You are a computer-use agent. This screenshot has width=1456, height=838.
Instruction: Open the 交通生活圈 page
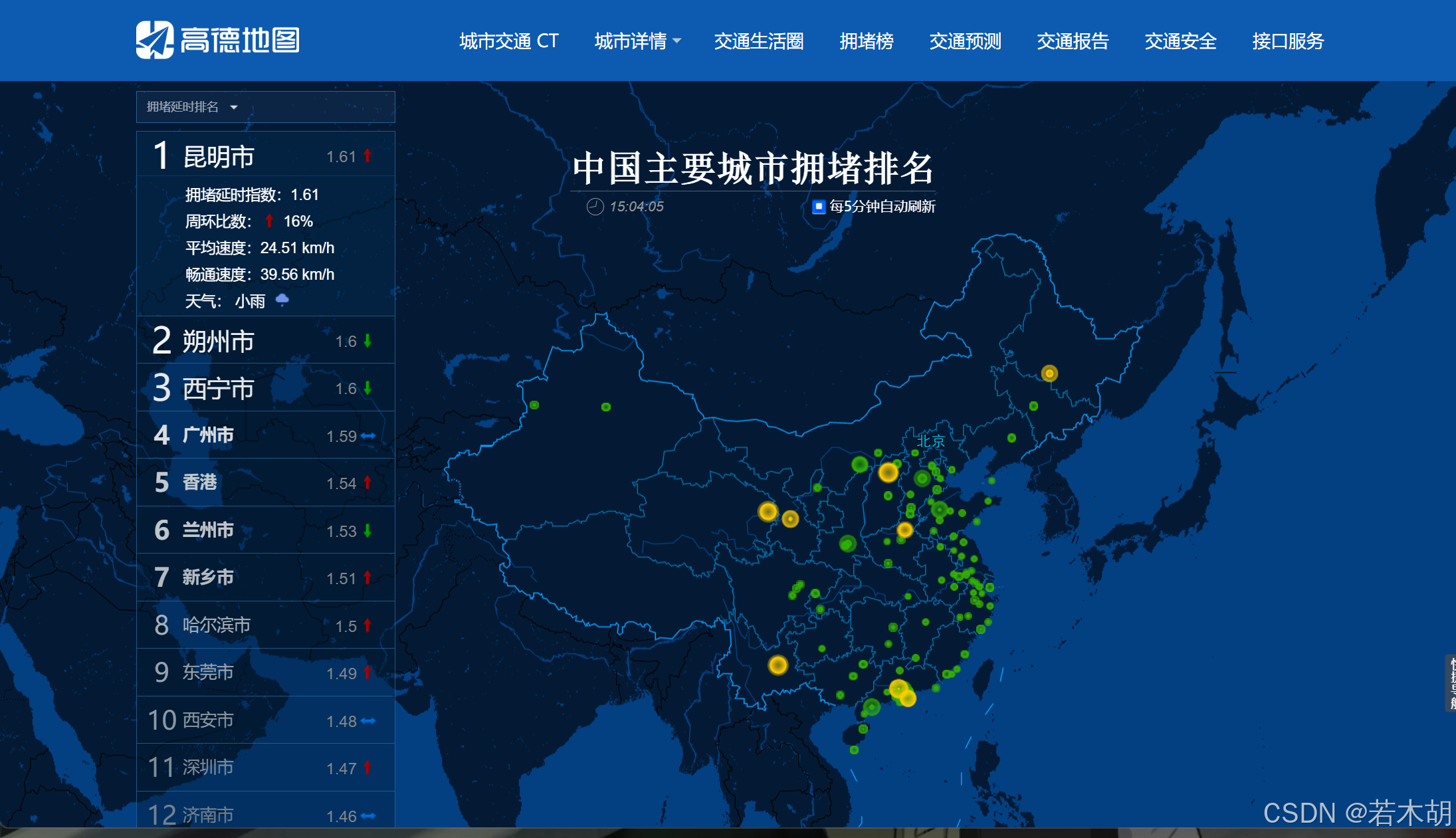pos(758,41)
